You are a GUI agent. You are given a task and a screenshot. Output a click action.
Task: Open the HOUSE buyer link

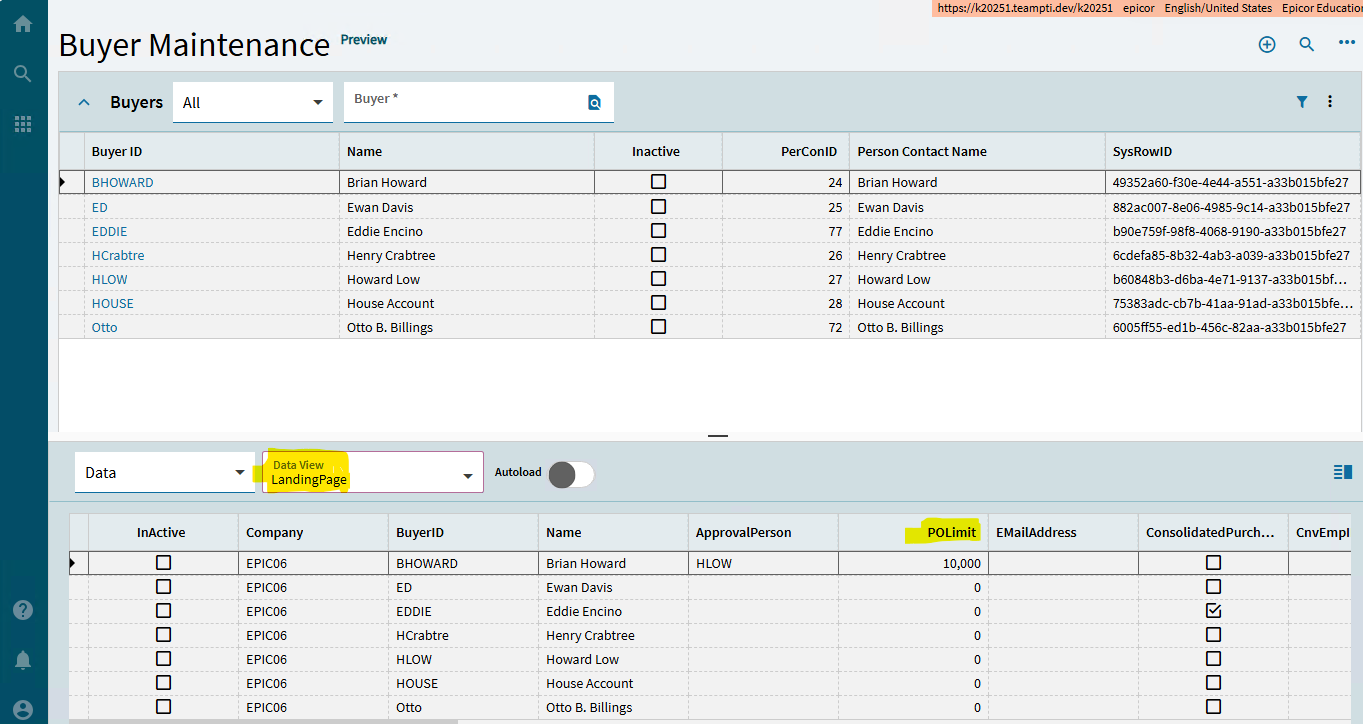coord(113,303)
